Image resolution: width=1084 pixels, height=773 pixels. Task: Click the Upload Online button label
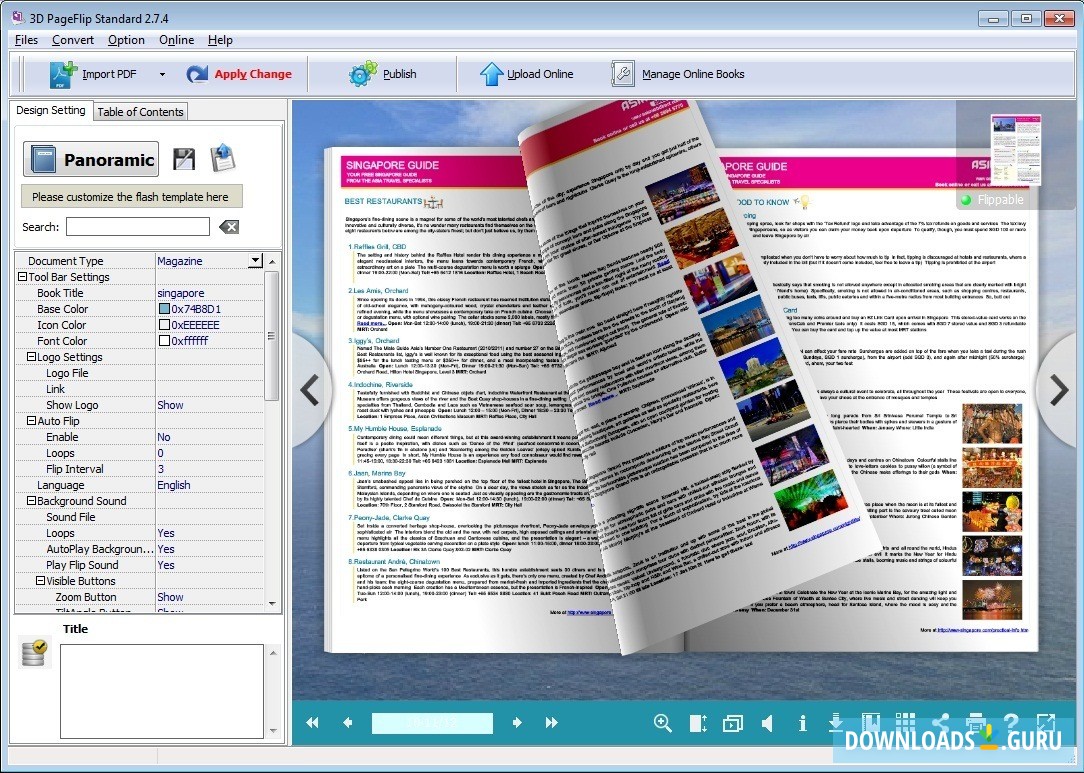point(540,74)
